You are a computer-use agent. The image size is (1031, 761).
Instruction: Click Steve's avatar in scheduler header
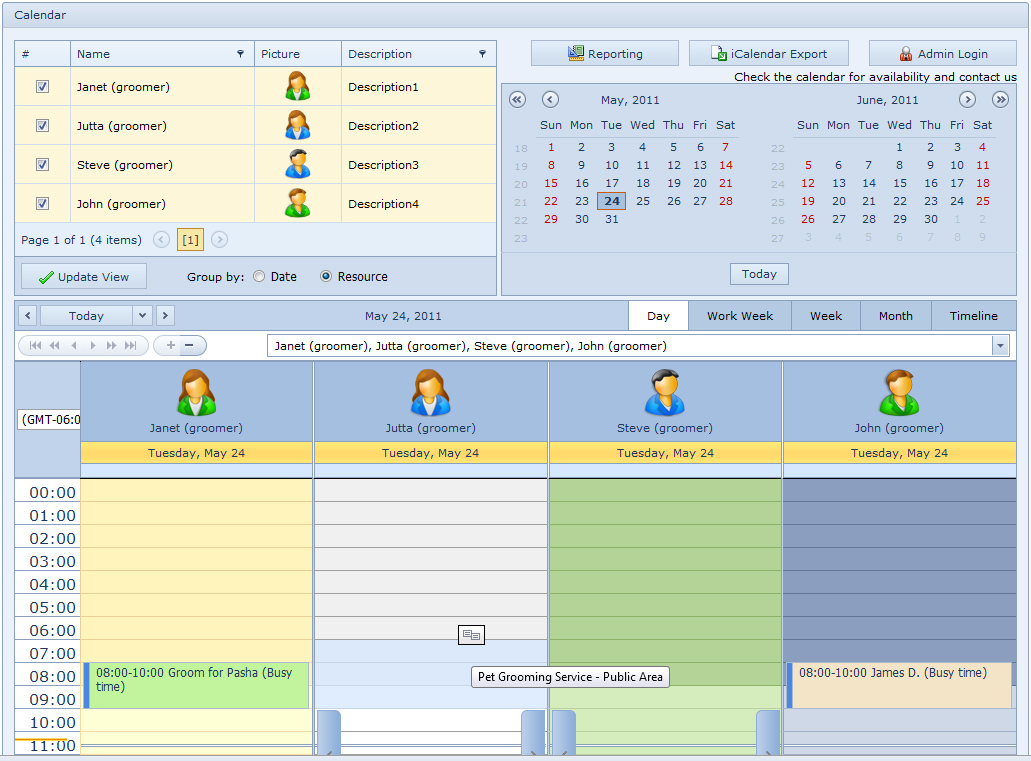click(x=664, y=392)
